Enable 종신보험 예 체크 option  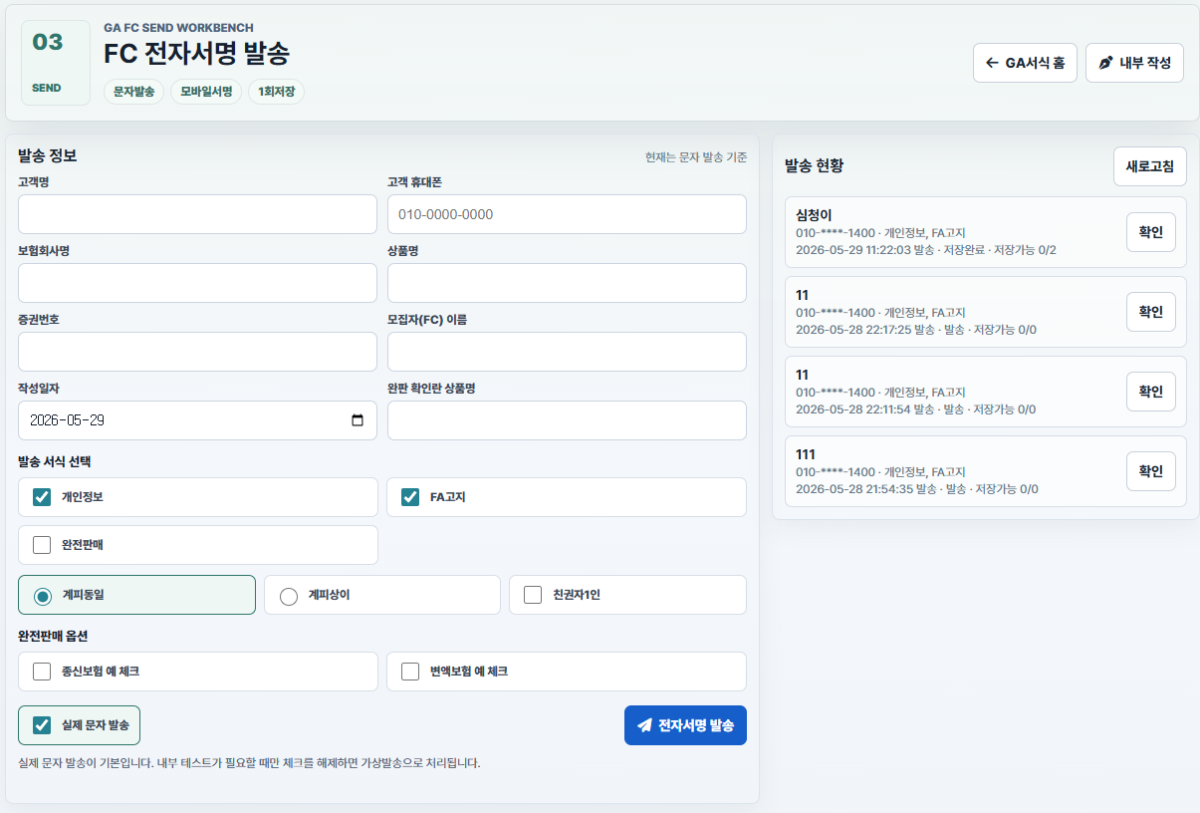click(42, 672)
